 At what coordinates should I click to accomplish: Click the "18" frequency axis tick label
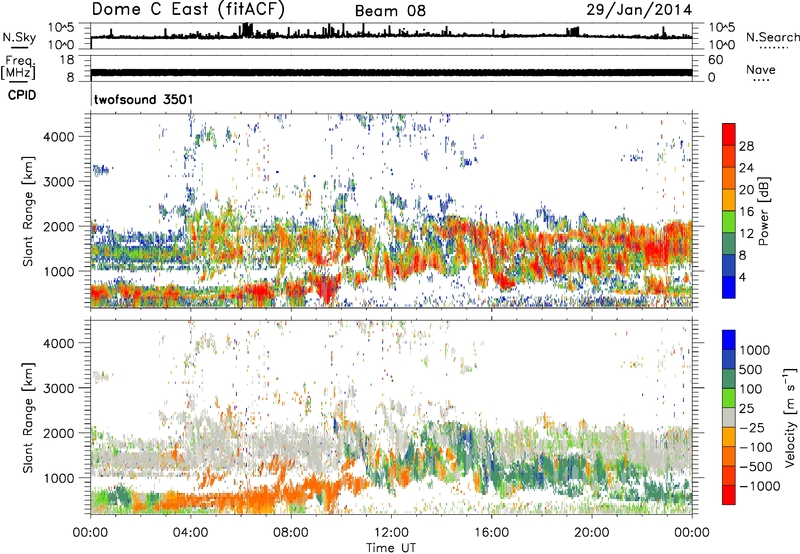[x=67, y=60]
